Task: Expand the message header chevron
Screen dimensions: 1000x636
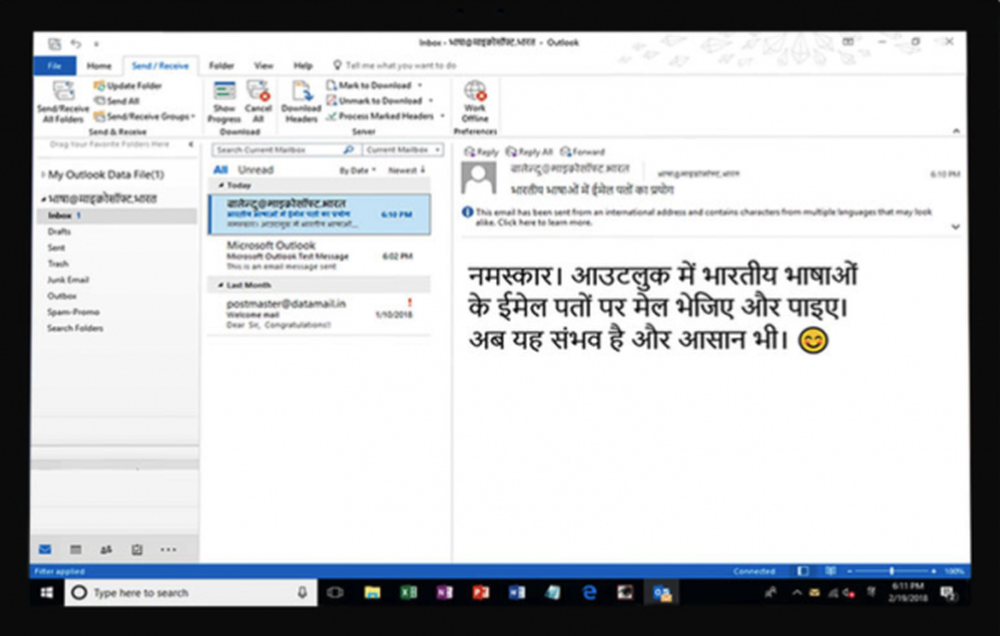Action: (955, 226)
